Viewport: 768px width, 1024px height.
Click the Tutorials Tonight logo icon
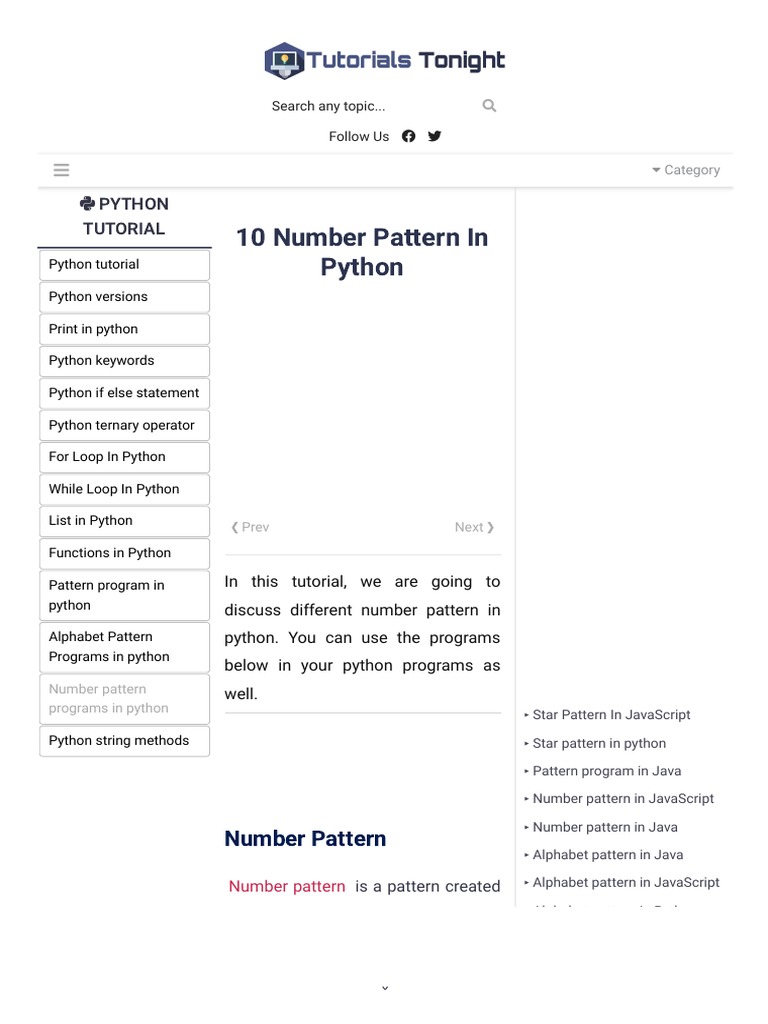(x=284, y=61)
